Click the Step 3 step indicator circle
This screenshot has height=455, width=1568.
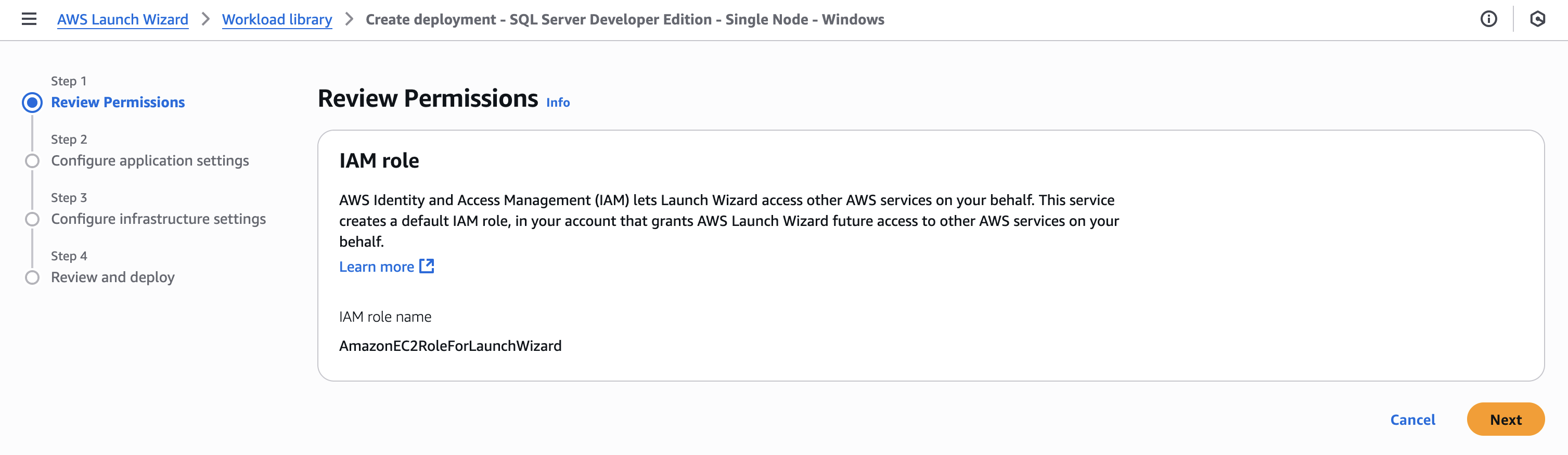pyautogui.click(x=32, y=219)
